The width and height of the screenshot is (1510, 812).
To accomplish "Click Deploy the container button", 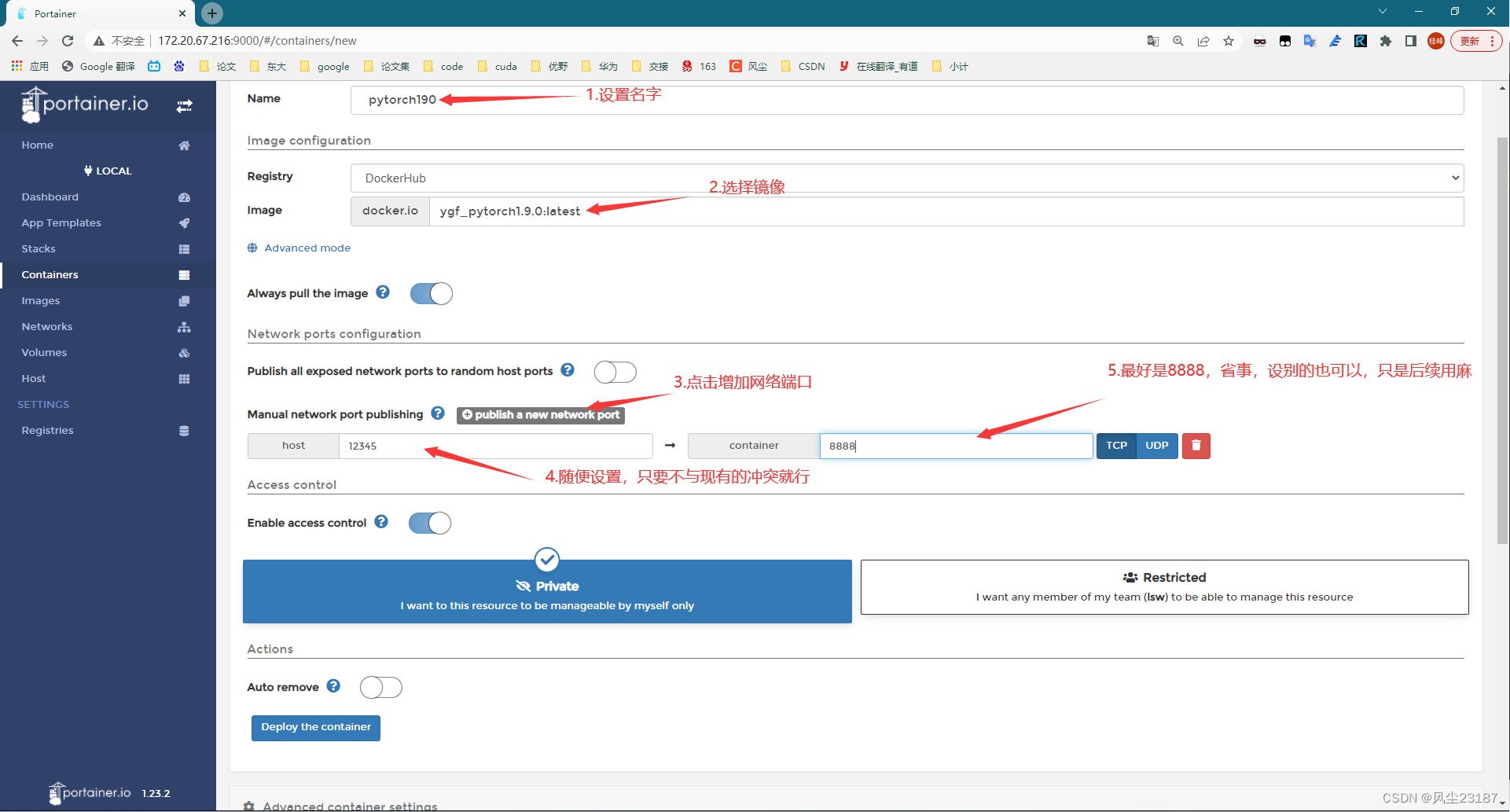I will [316, 728].
